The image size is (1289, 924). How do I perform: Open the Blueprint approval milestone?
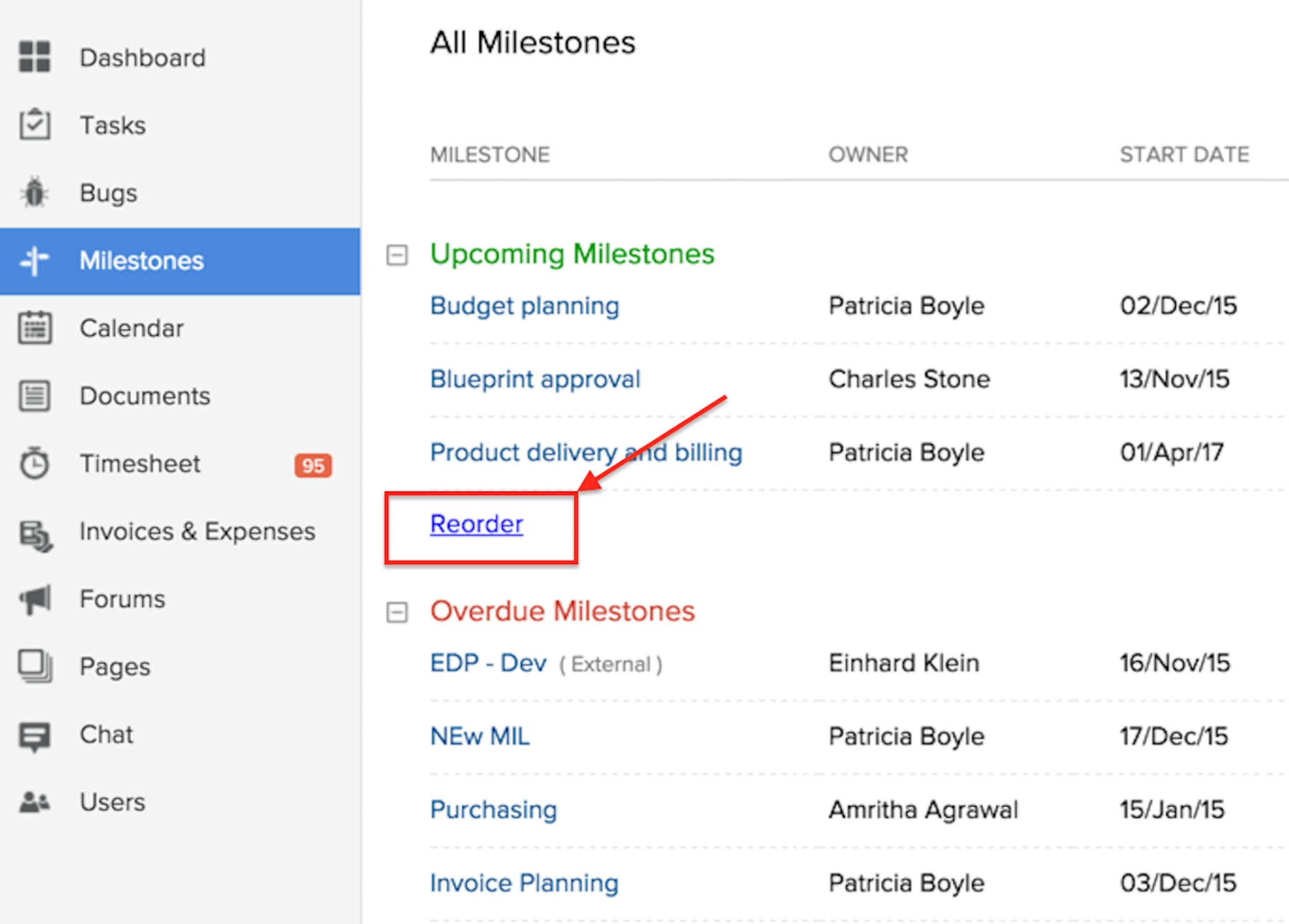[535, 379]
